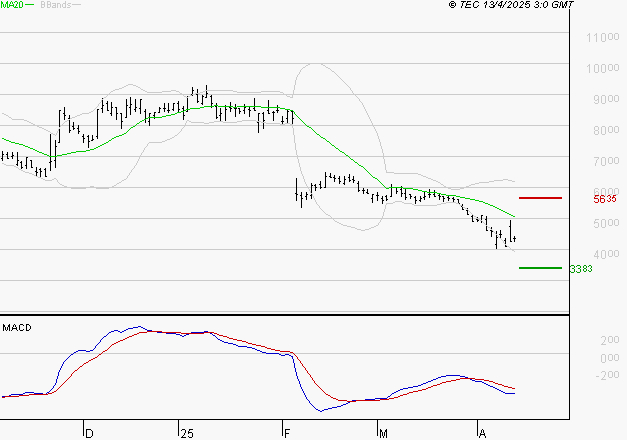Click the 7000 price axis label
This screenshot has width=627, height=440.
[x=606, y=161]
